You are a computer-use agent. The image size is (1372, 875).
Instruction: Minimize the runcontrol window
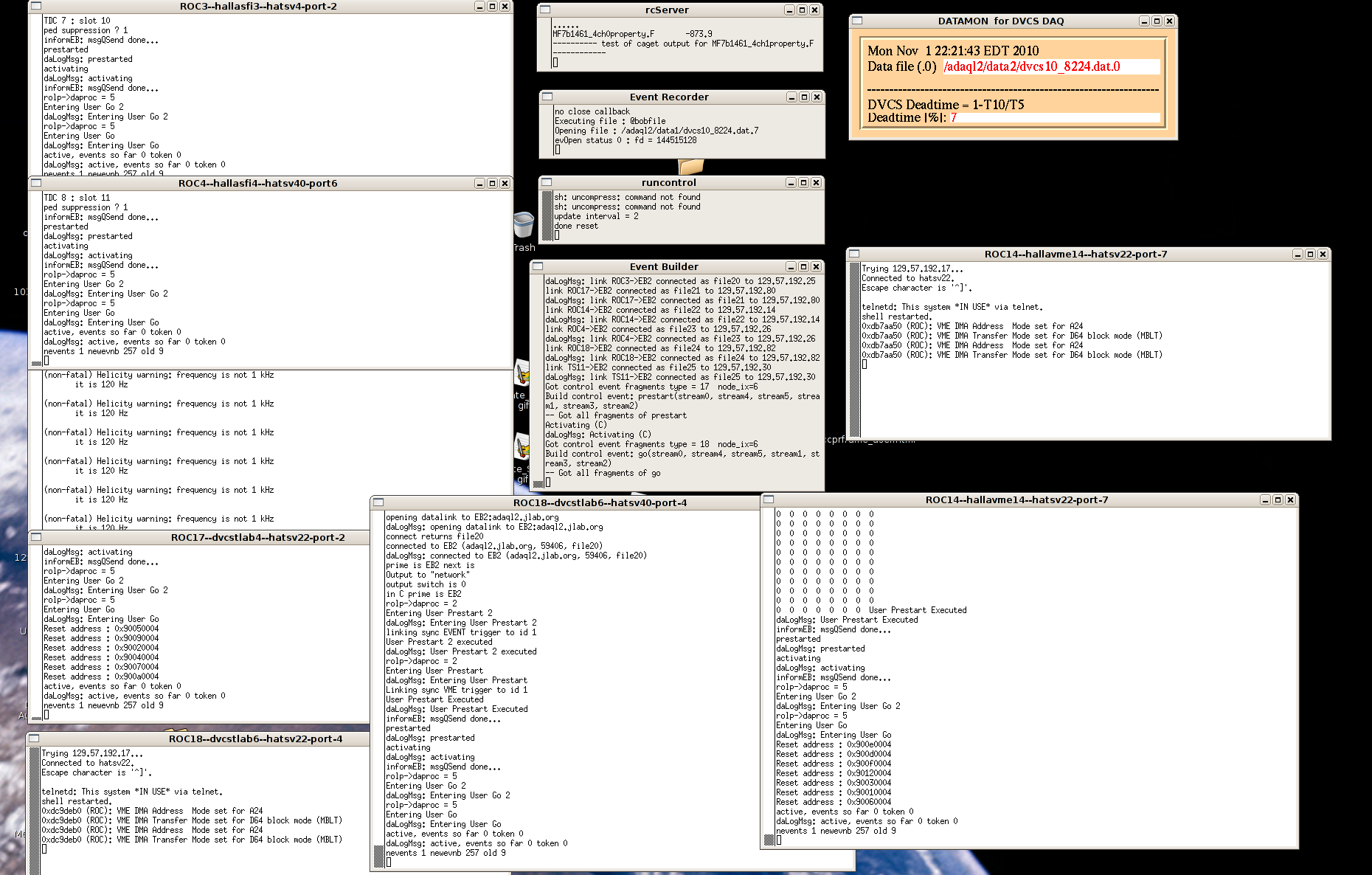tap(791, 182)
